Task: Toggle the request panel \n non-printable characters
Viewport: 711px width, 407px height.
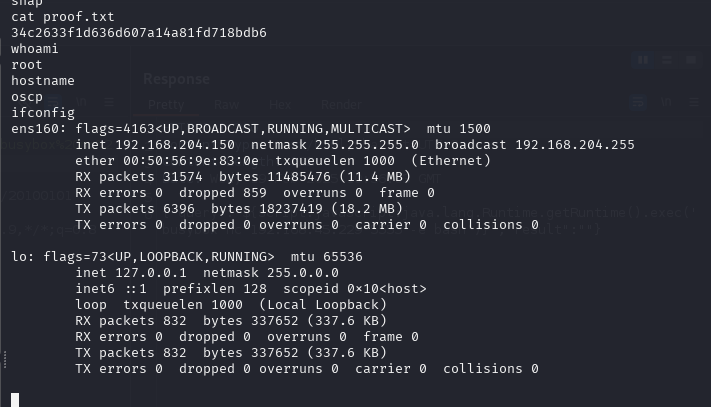Action: pyautogui.click(x=81, y=102)
